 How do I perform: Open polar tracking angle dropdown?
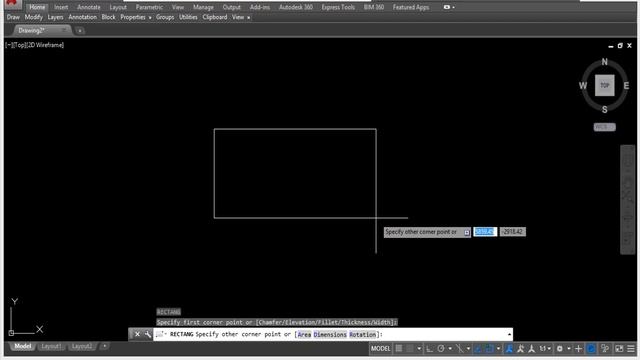[451, 349]
